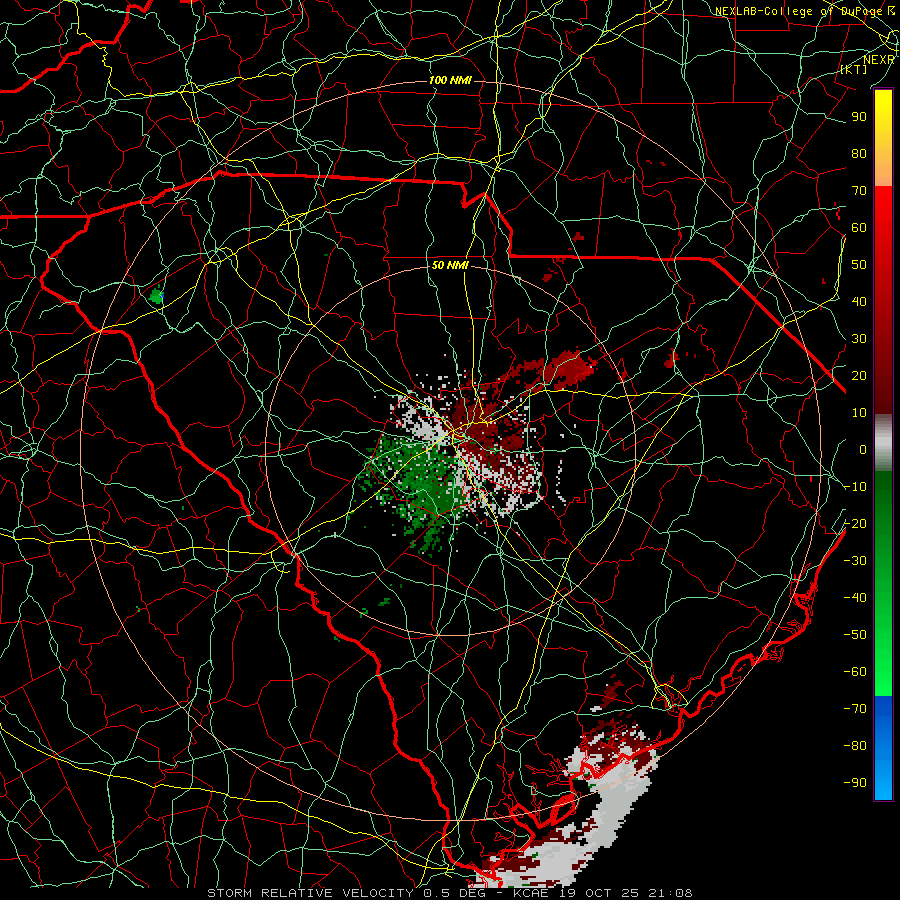Click the "20" positive velocity scale label
This screenshot has width=900, height=900.
(859, 375)
